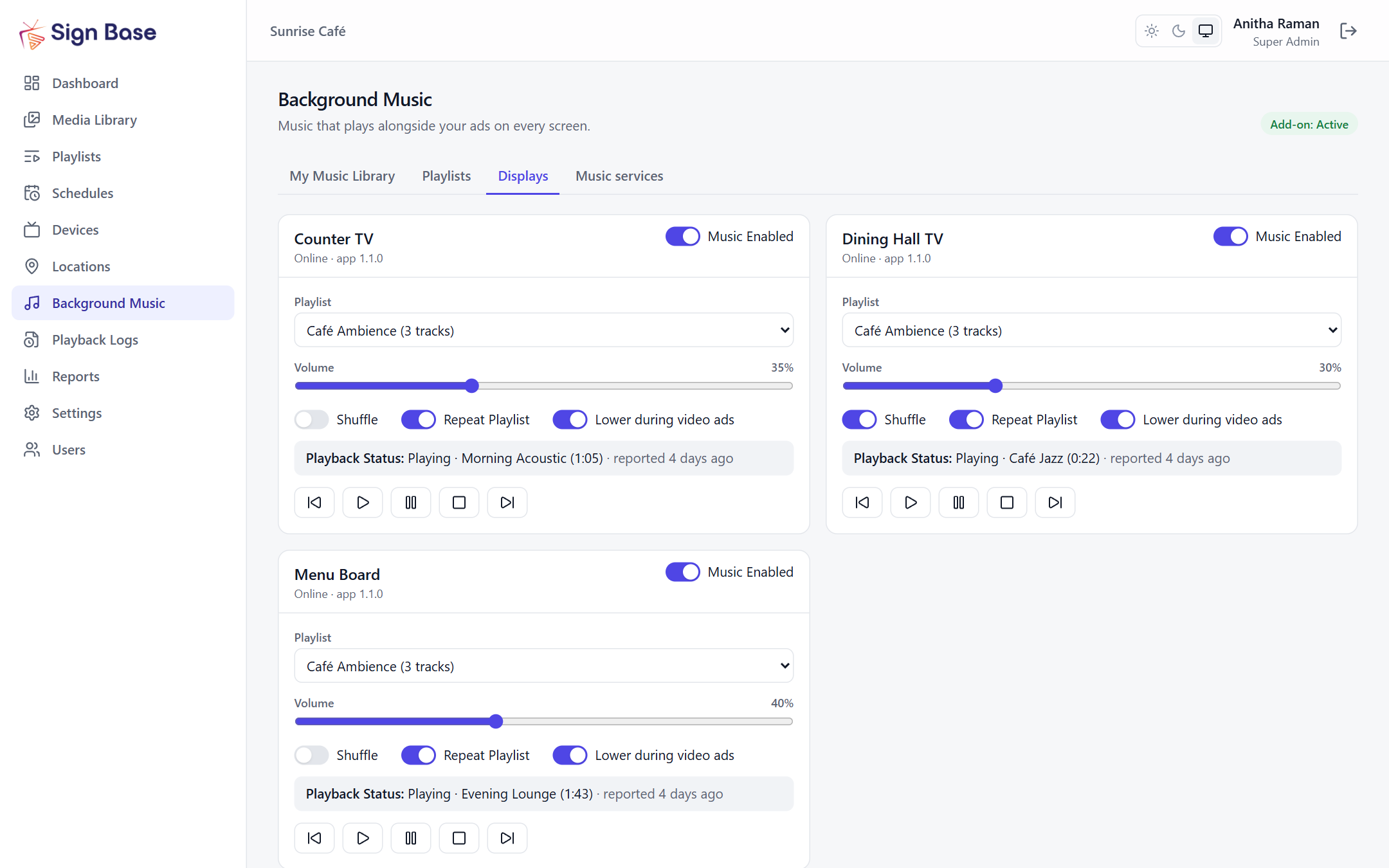This screenshot has height=868, width=1389.
Task: Click the Sign Base logo
Action: [x=88, y=33]
